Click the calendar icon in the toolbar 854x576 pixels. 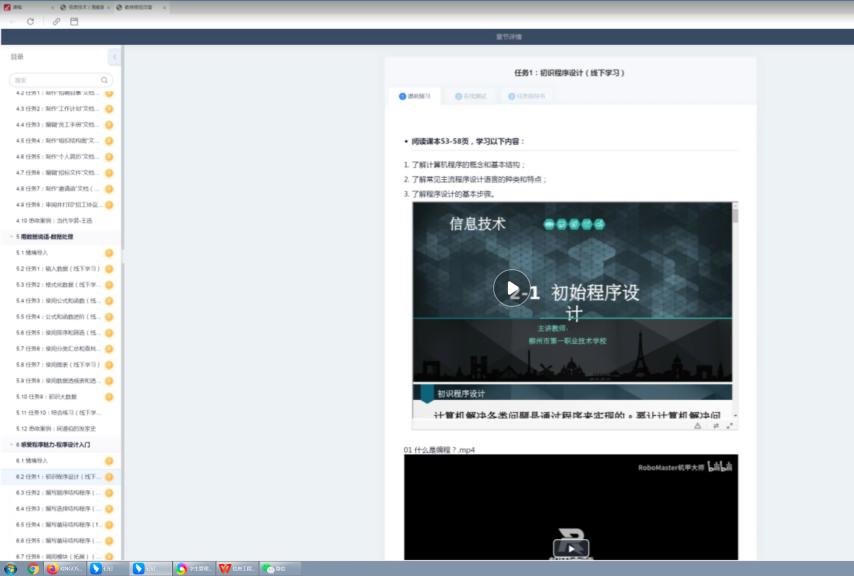[x=74, y=21]
